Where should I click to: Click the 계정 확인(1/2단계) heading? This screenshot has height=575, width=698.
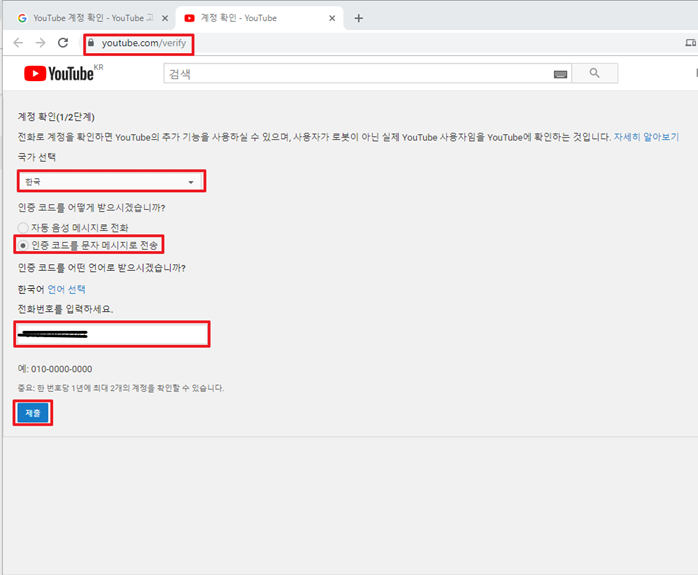56,117
